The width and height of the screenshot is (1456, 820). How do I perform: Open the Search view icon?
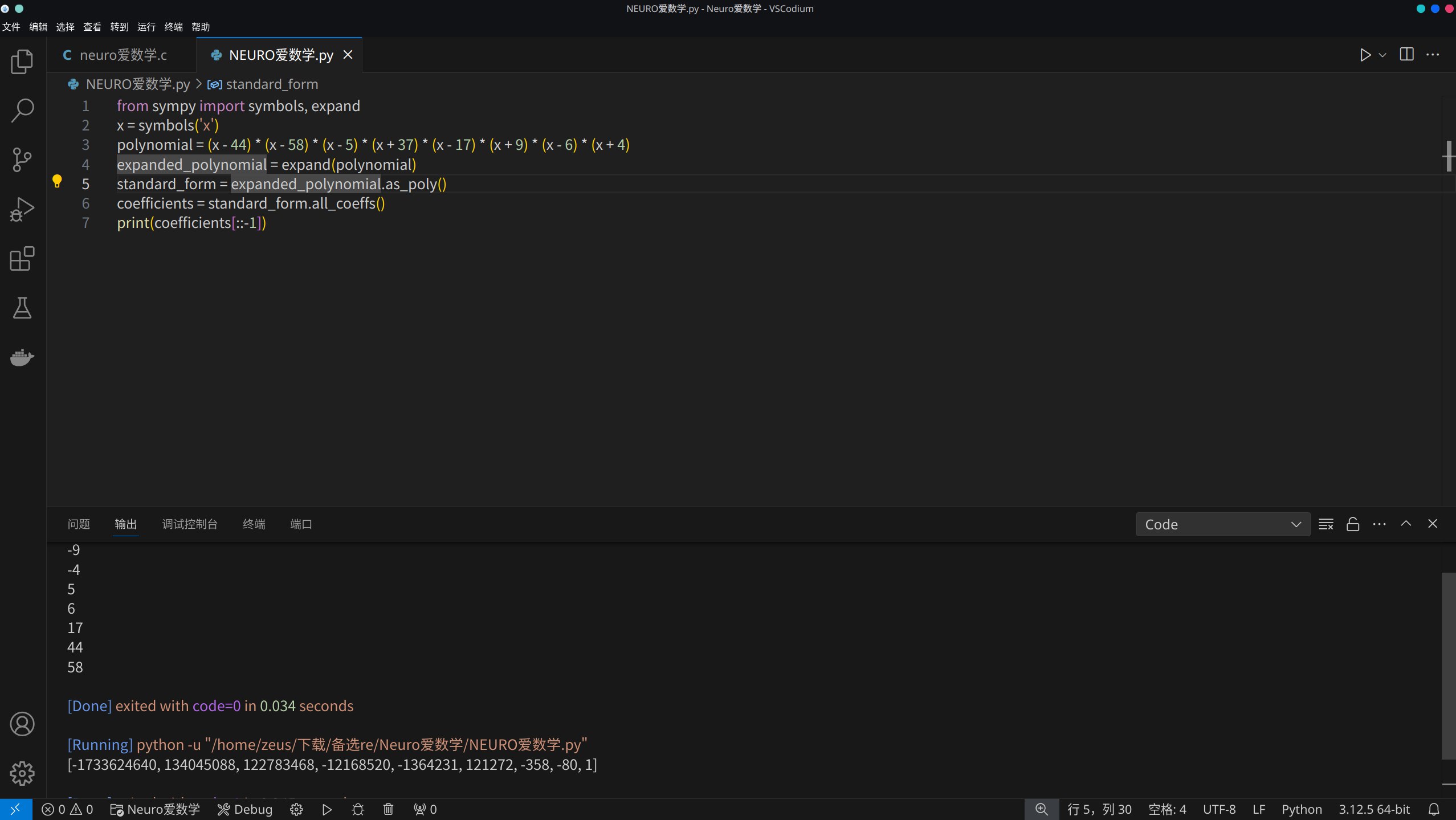[22, 111]
